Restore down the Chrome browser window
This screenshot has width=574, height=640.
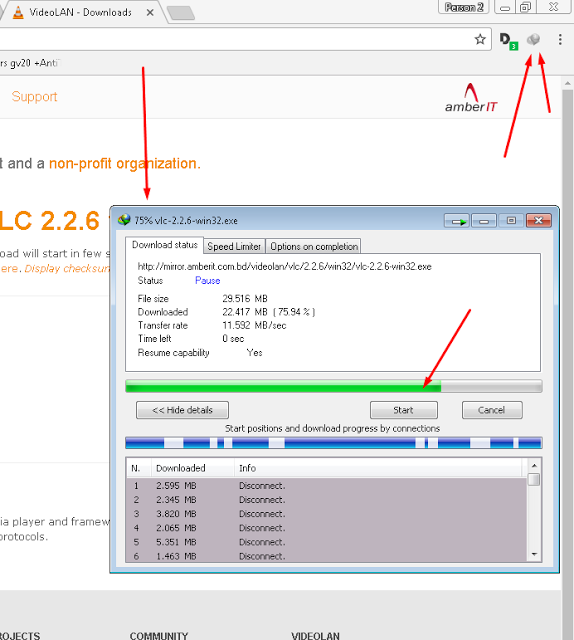point(526,7)
